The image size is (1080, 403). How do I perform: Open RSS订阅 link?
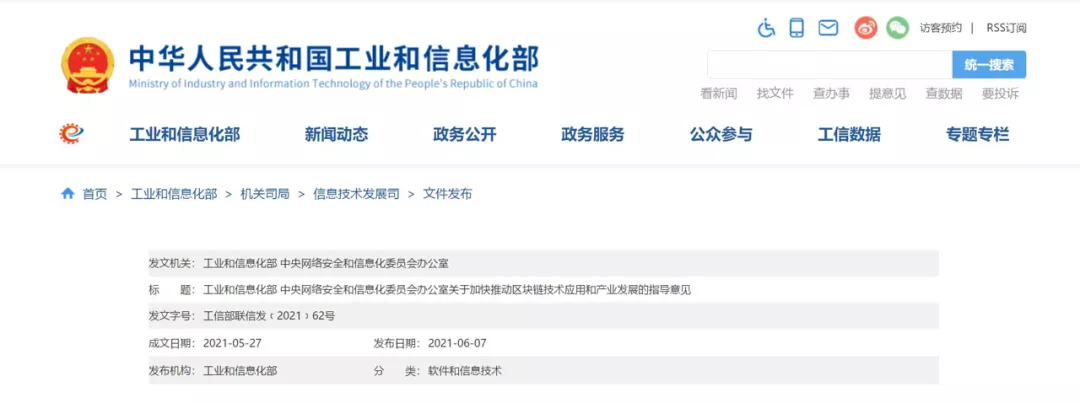click(x=1006, y=28)
